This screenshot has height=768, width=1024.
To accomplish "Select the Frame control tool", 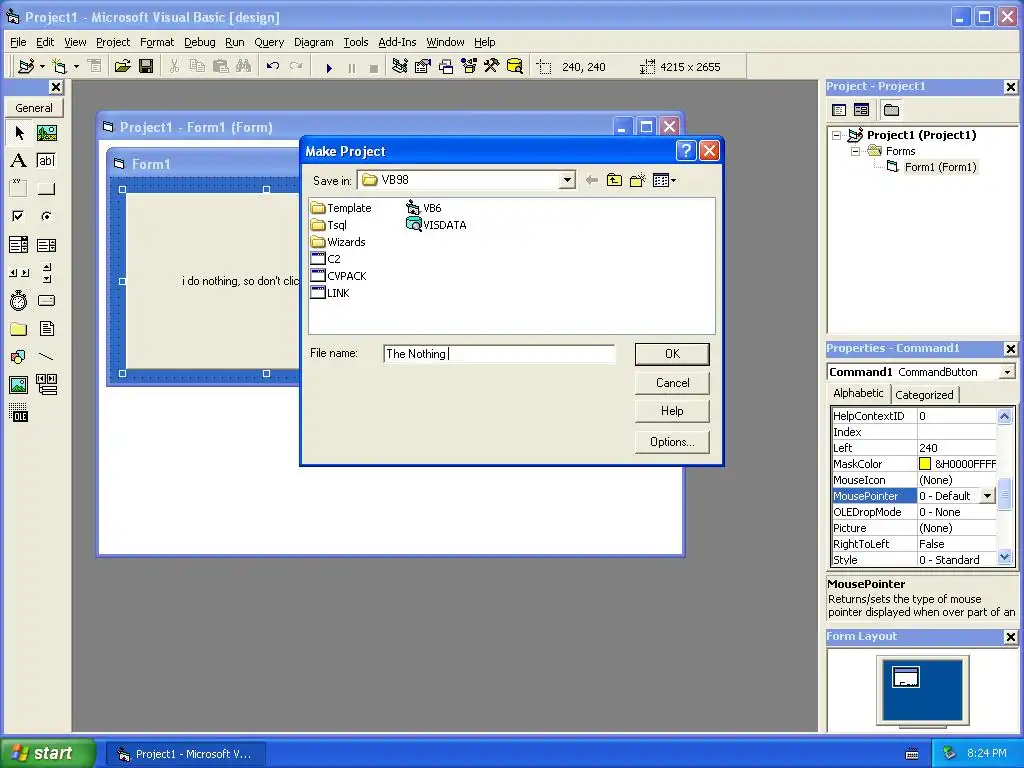I will [x=19, y=189].
